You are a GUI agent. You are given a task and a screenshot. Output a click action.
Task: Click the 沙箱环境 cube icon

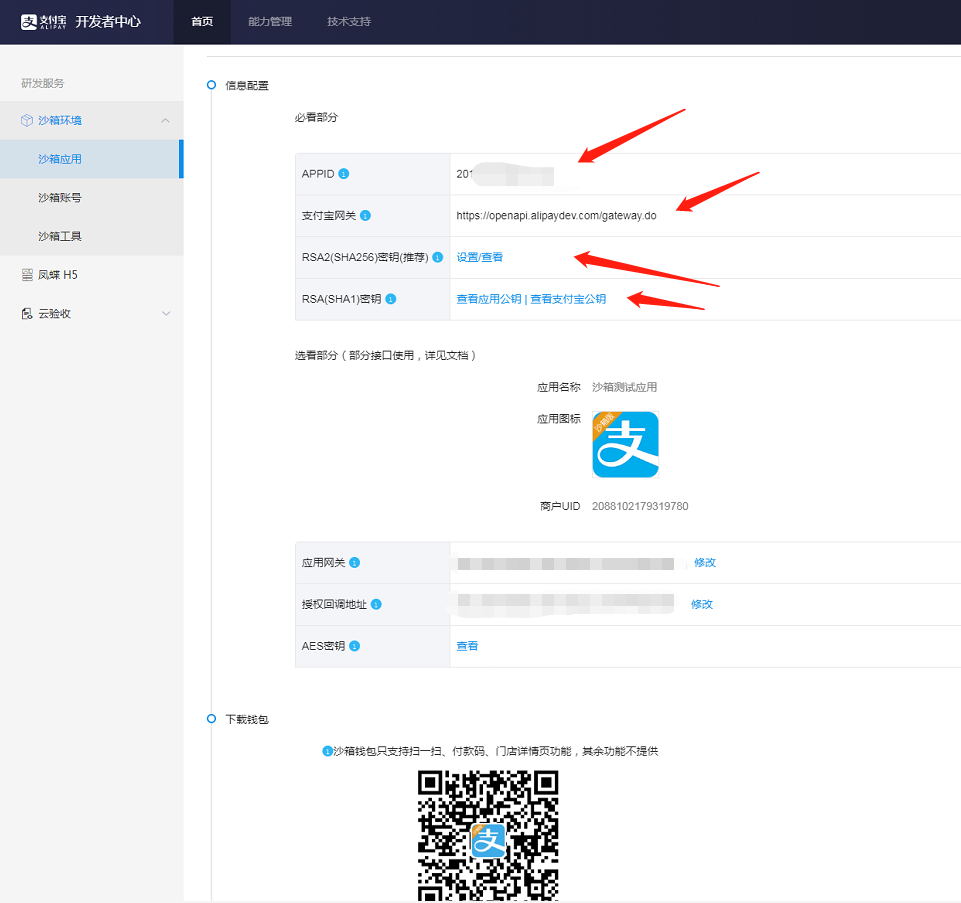click(x=27, y=120)
